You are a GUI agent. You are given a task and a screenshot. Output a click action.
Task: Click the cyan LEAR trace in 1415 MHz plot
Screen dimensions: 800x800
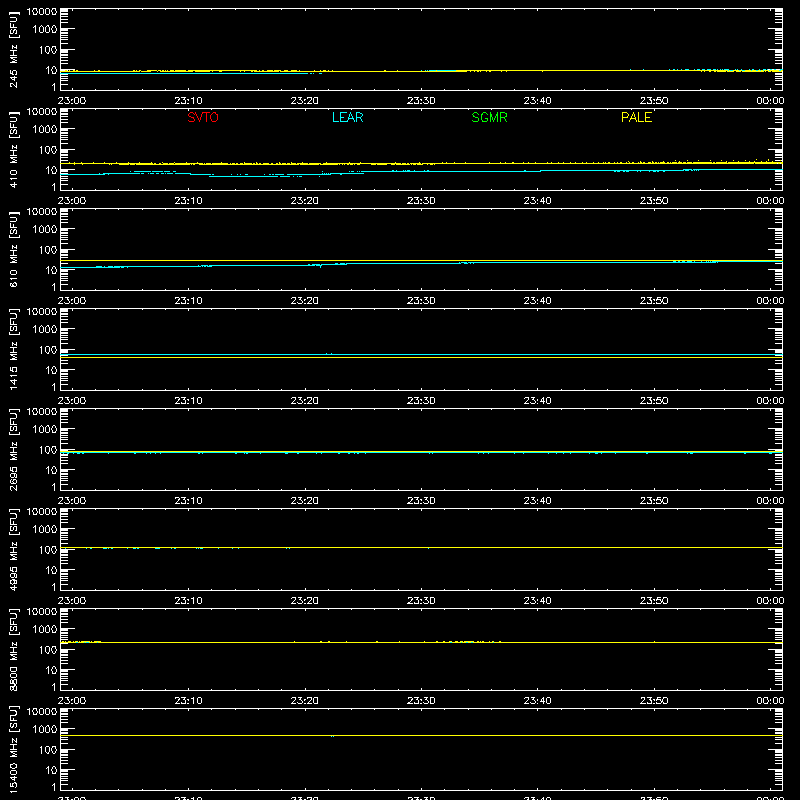pyautogui.click(x=421, y=354)
